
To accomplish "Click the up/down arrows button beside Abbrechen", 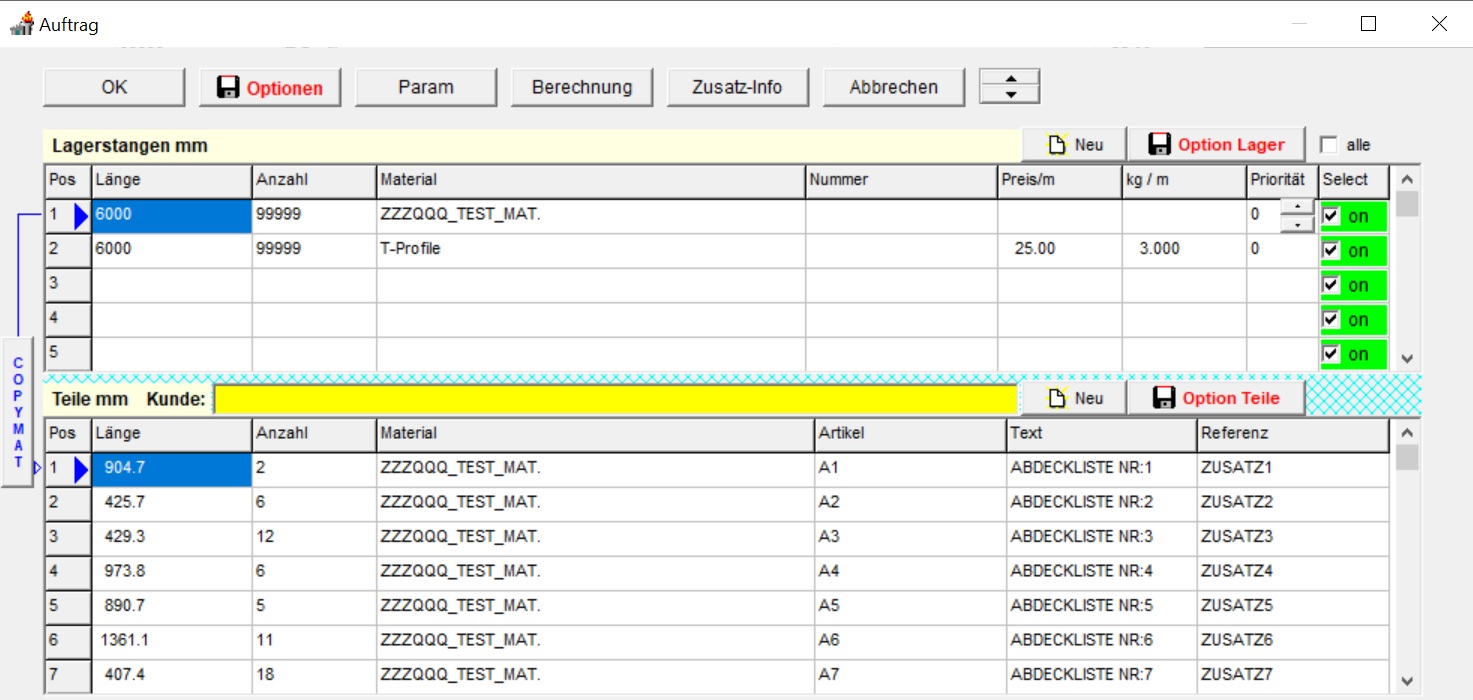I will click(x=1010, y=86).
